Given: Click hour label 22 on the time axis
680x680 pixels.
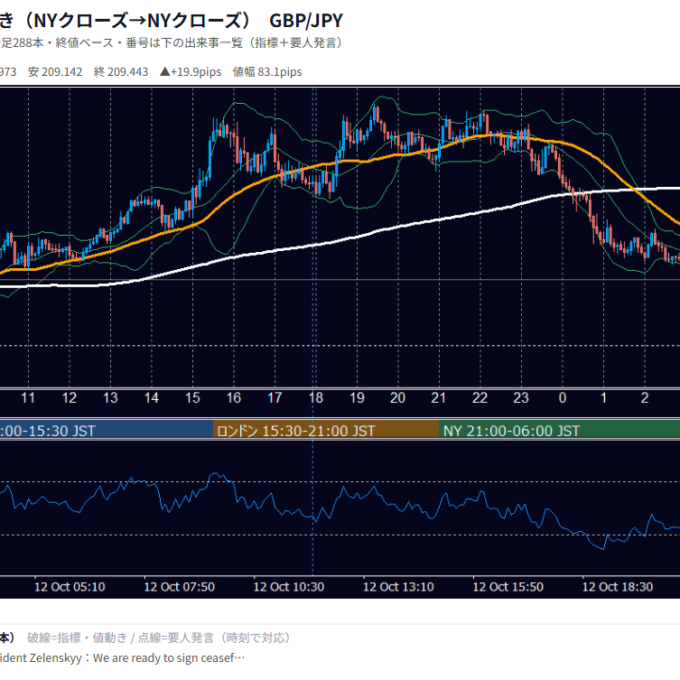Looking at the screenshot, I should [x=480, y=398].
